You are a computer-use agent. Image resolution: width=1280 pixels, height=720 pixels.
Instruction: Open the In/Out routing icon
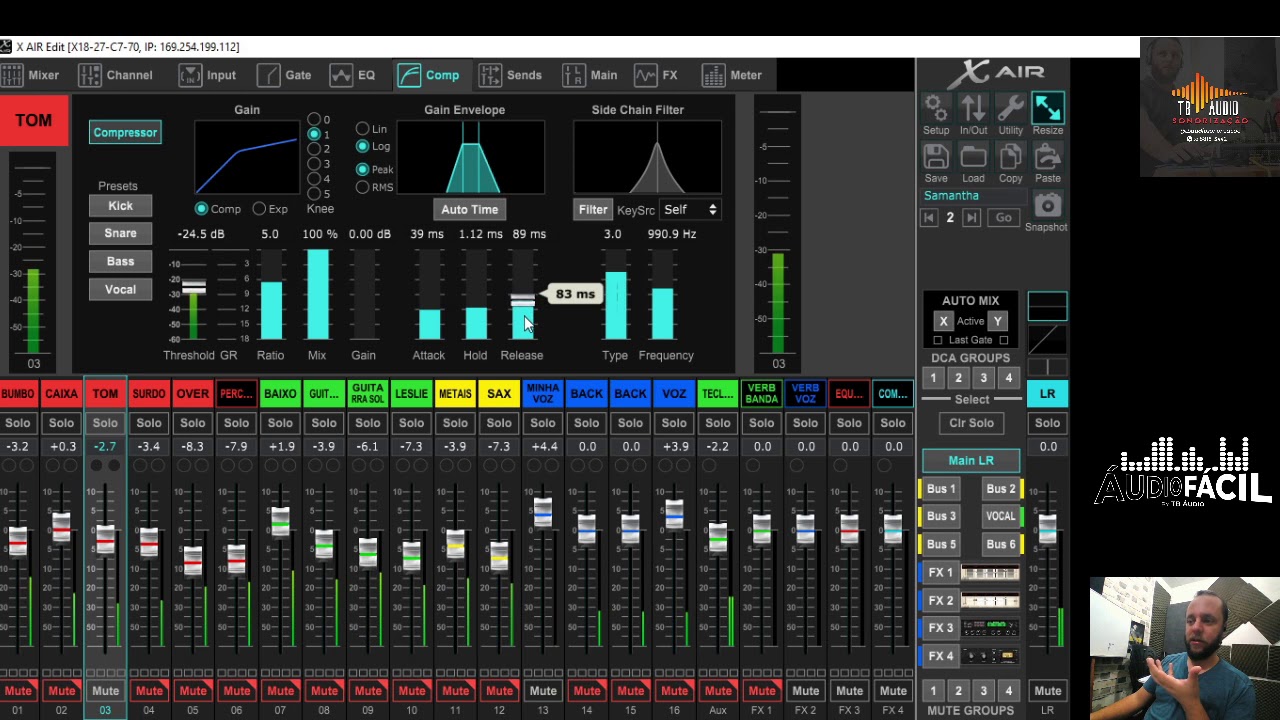pyautogui.click(x=973, y=108)
